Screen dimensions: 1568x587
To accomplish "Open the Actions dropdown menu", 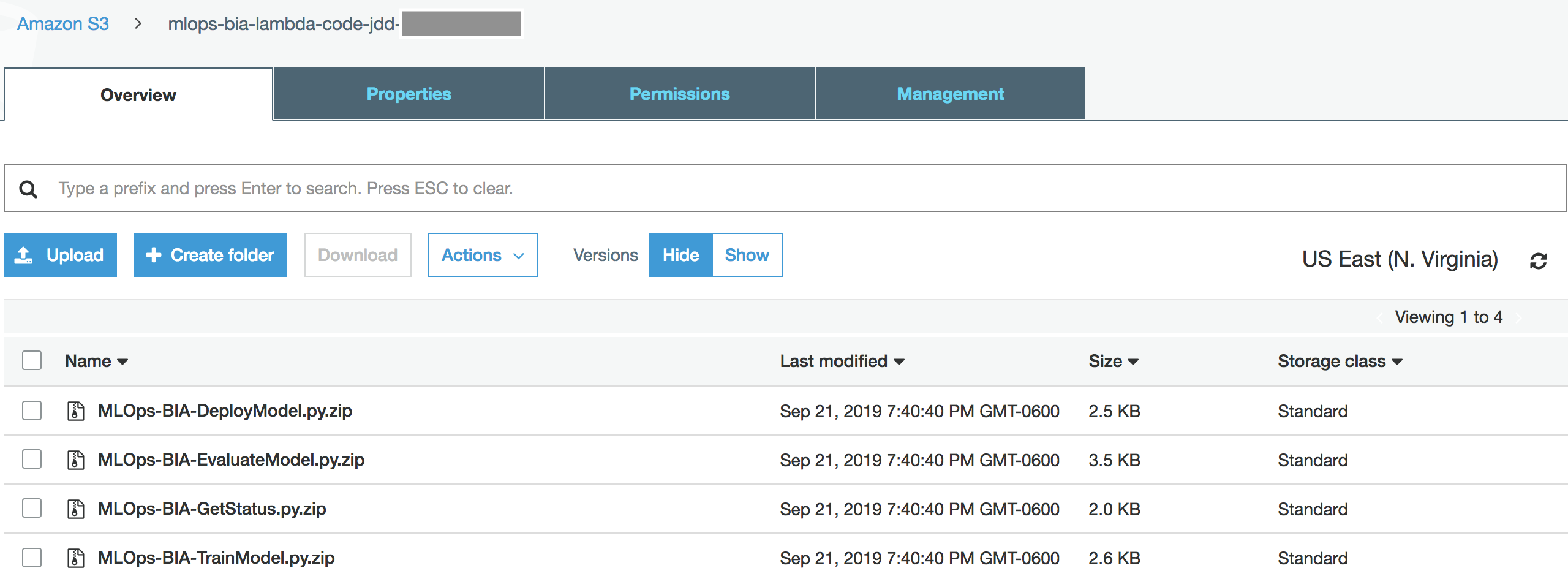I will (483, 255).
